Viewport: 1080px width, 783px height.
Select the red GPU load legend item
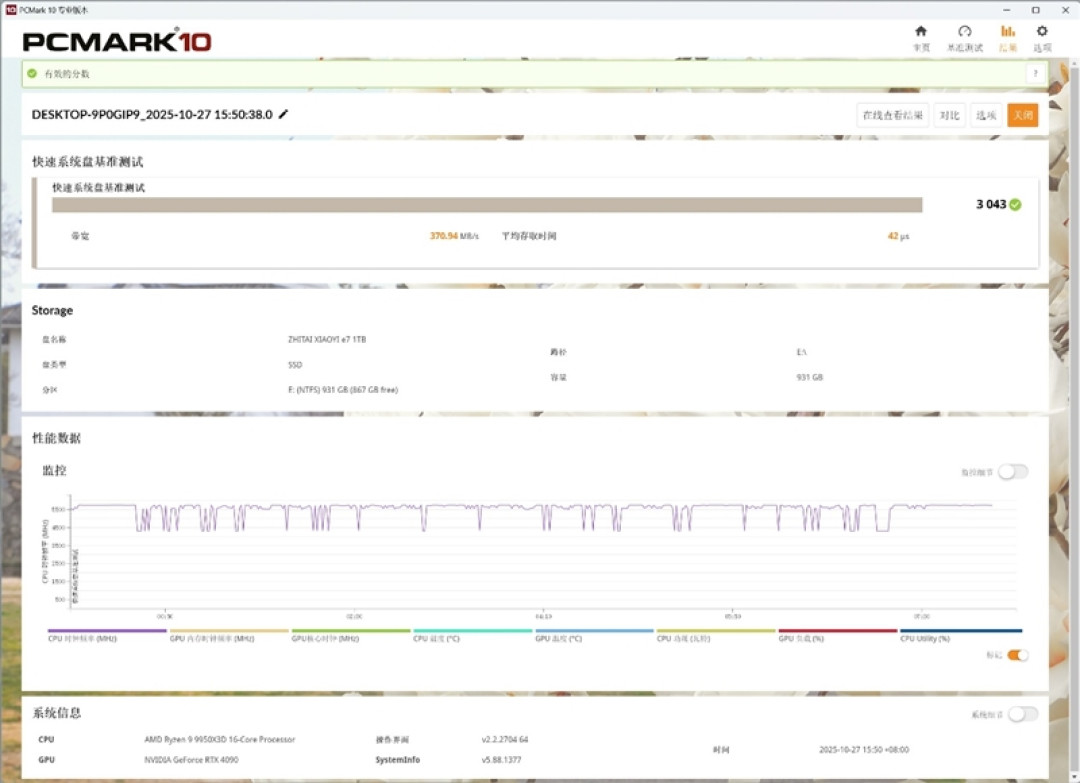(838, 635)
